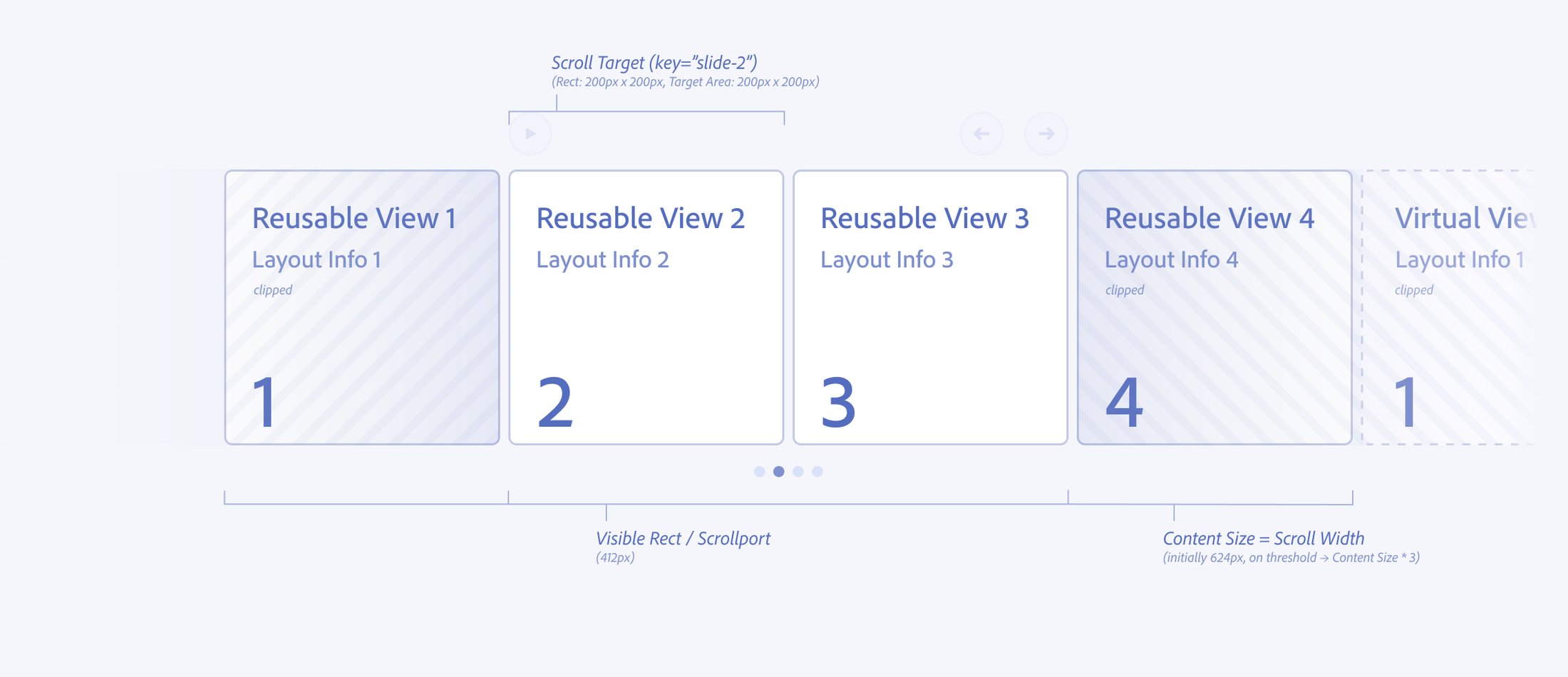
Task: Click the "Visible Rect / Scrollport" label
Action: pos(683,539)
